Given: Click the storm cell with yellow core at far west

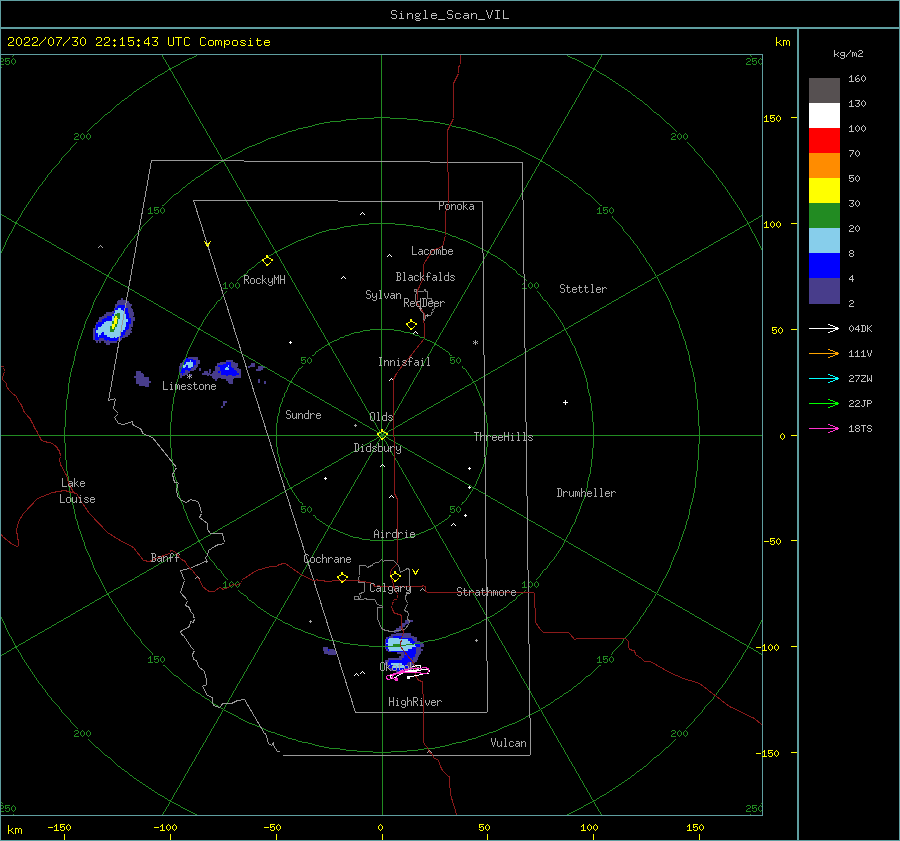Looking at the screenshot, I should (114, 322).
